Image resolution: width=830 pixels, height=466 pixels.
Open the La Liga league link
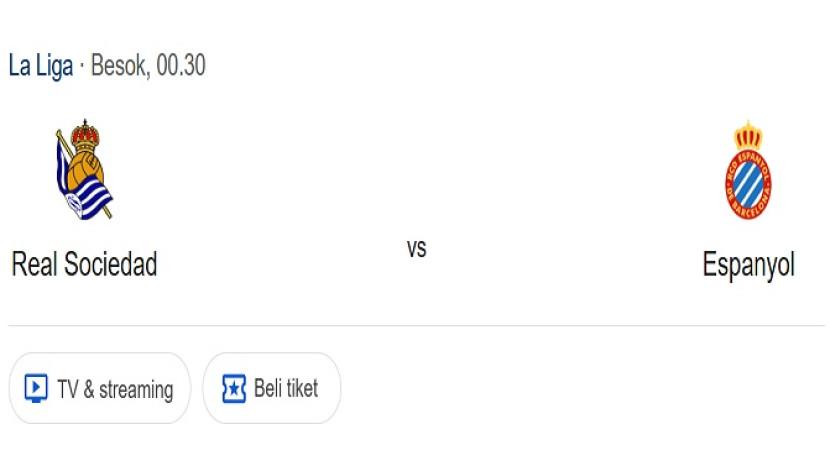pos(40,66)
